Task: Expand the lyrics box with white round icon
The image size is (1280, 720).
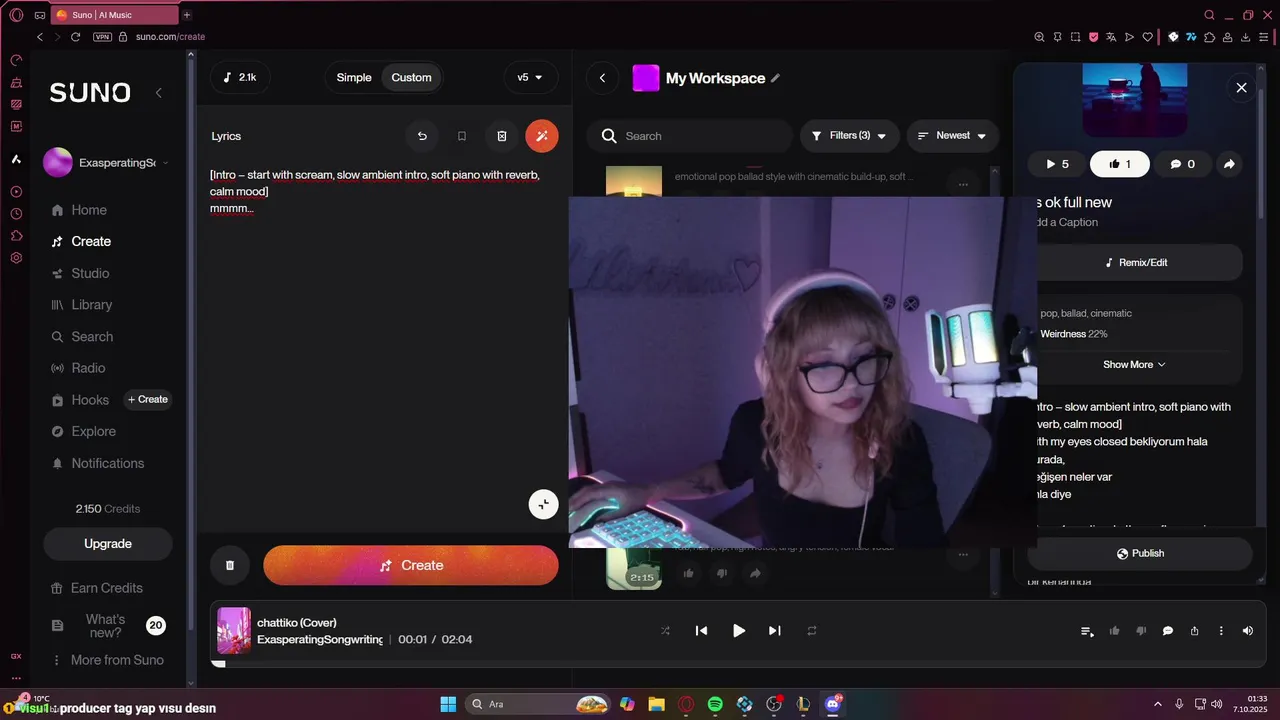Action: point(543,504)
